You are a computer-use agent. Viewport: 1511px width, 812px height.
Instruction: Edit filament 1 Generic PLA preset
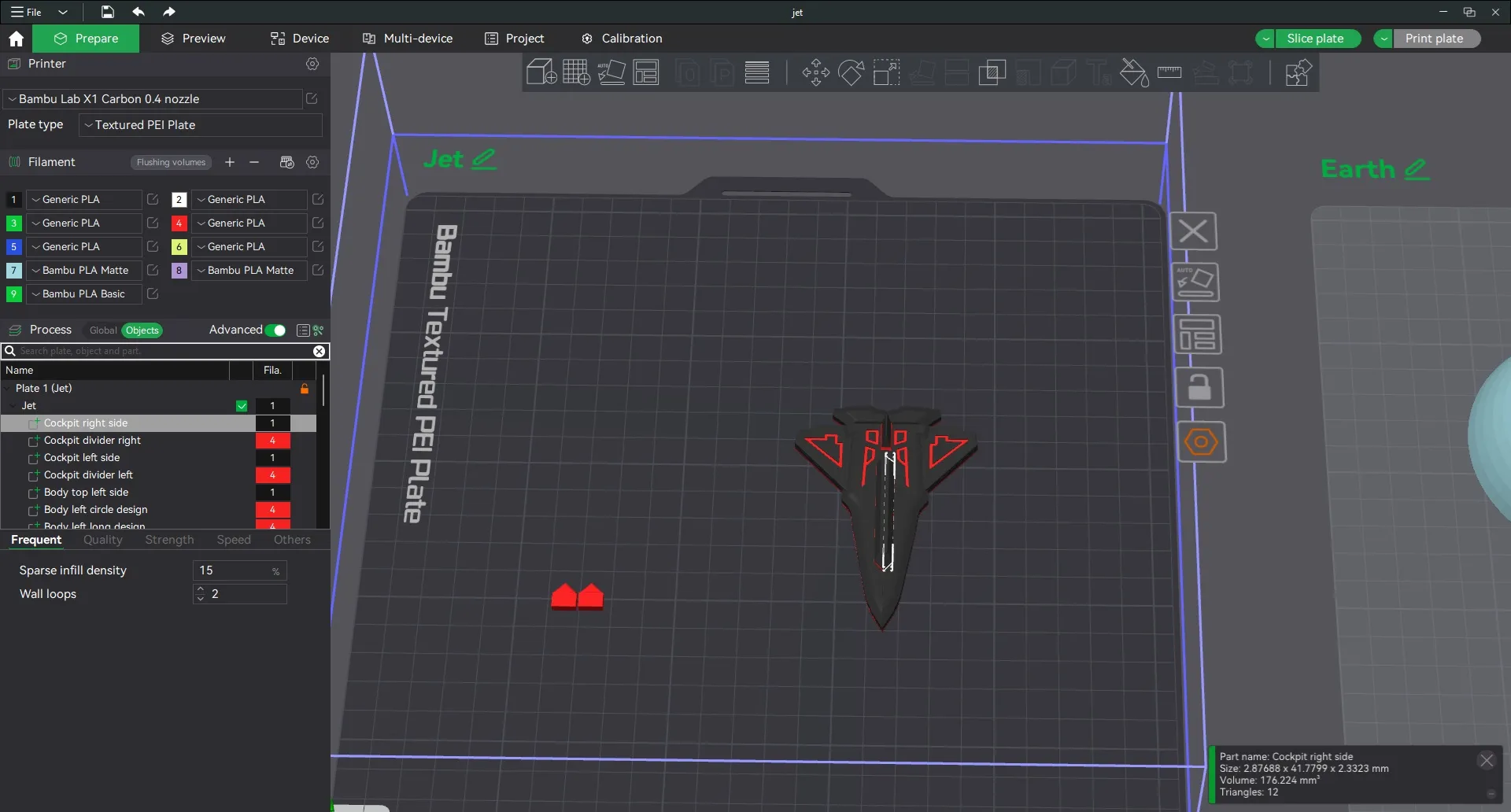(153, 199)
